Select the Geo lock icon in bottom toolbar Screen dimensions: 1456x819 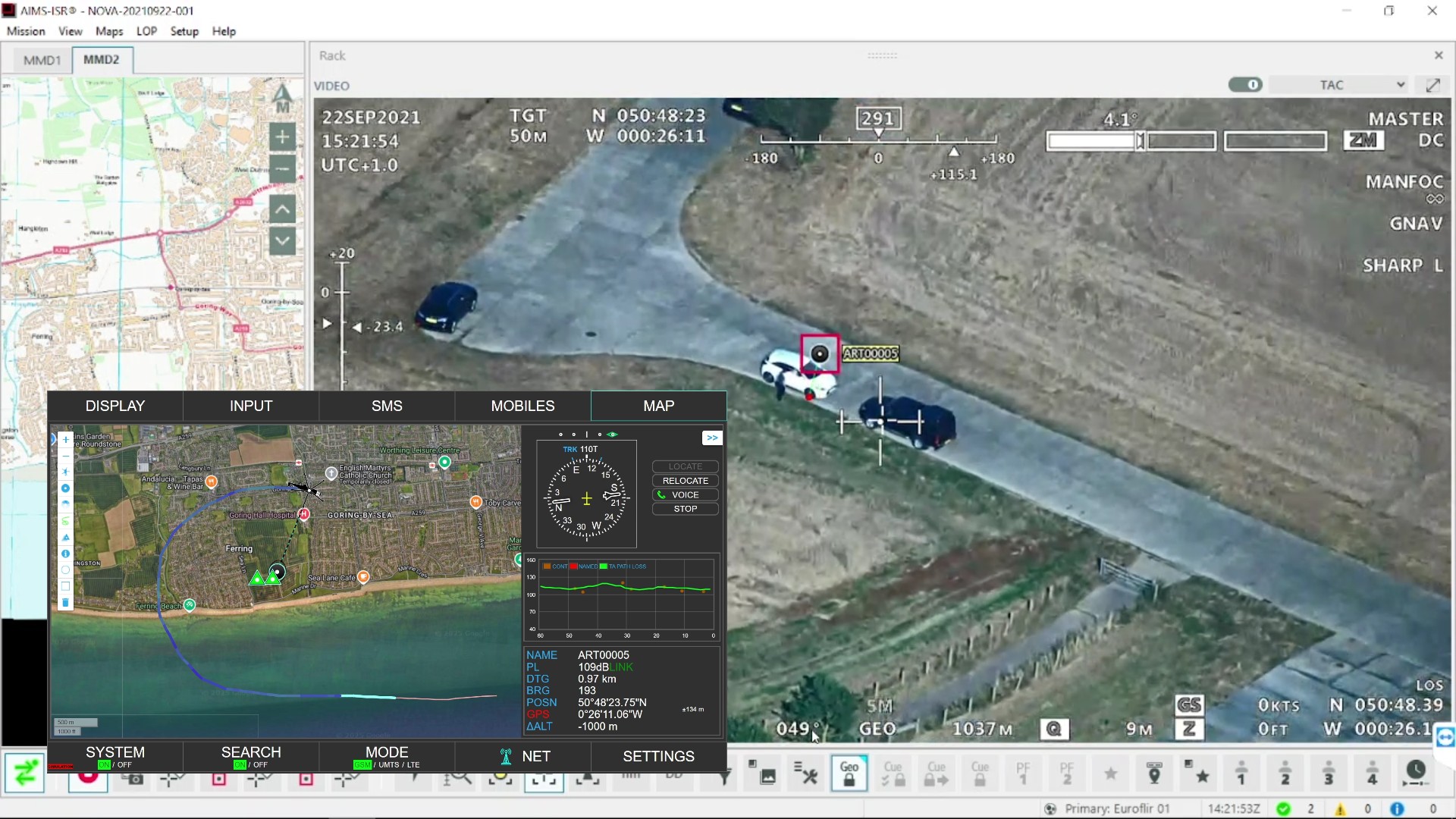pyautogui.click(x=849, y=773)
